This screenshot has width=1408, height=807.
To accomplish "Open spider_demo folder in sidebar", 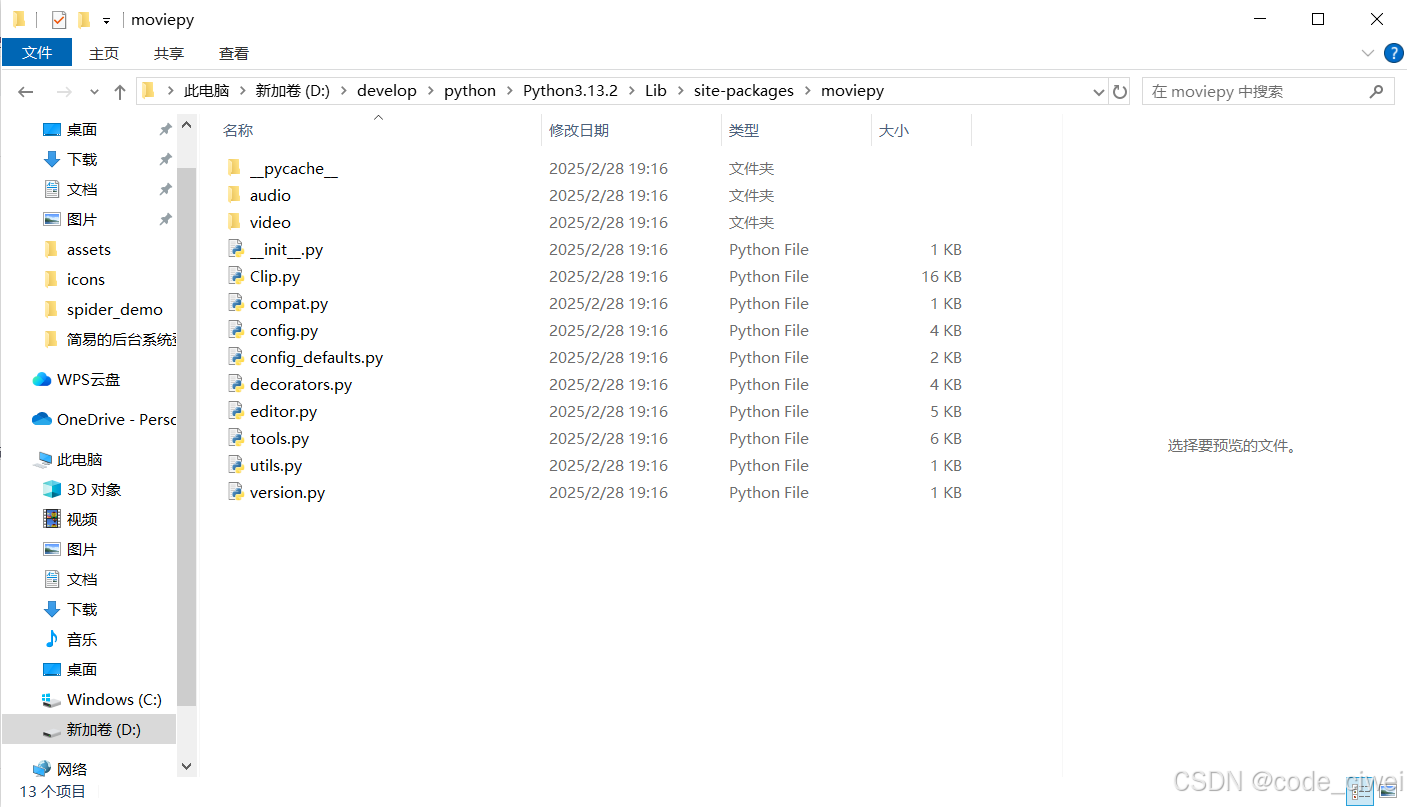I will click(x=103, y=309).
